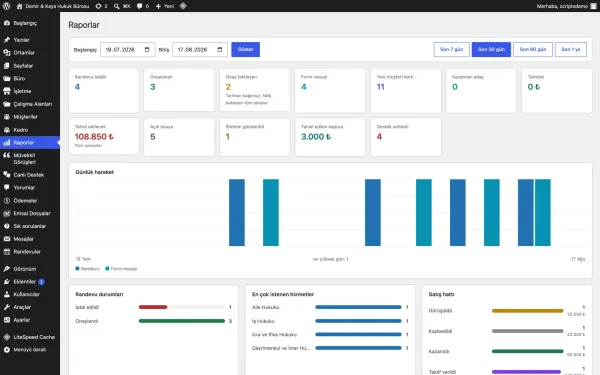Screen dimensions: 600x375
Task: Click the Tahsil edilen kapora 3.000 ₺ value
Action: click(316, 137)
